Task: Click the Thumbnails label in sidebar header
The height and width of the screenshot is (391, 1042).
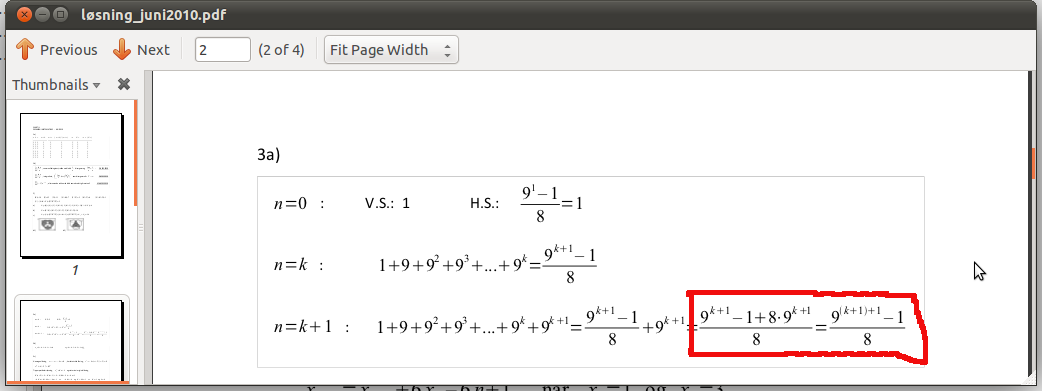Action: tap(50, 85)
